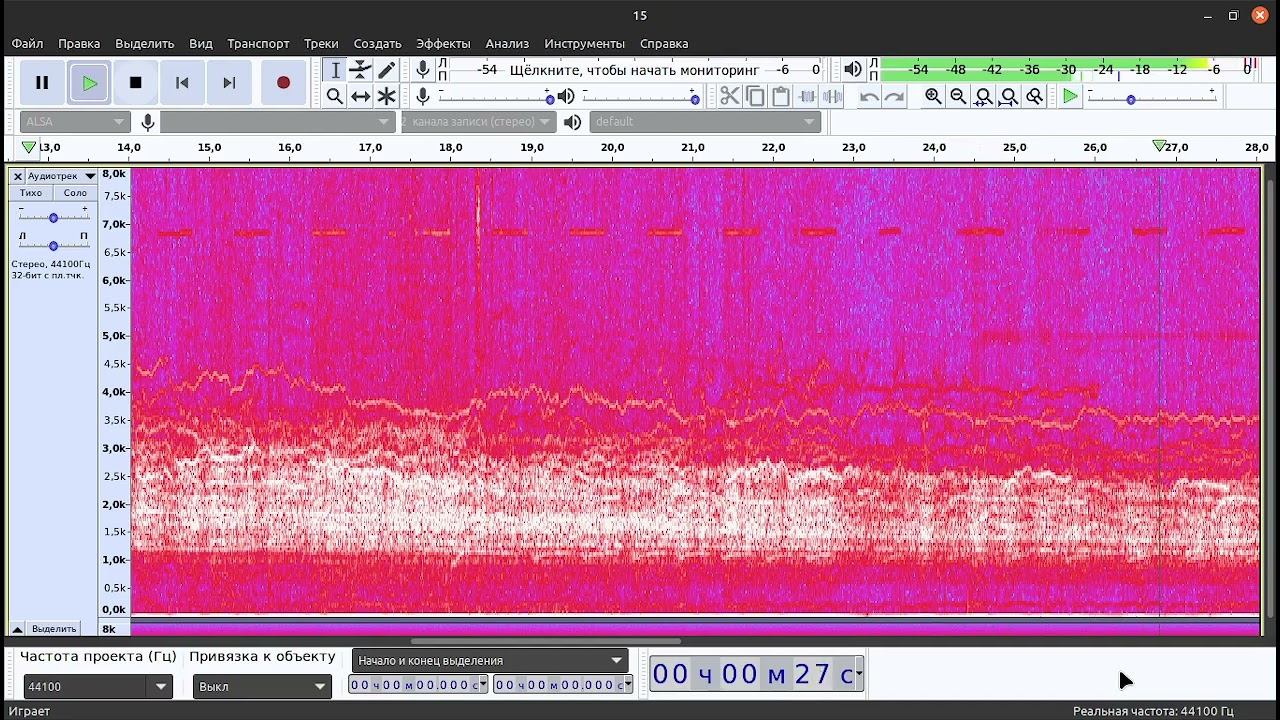Skip to the start of the project
This screenshot has width=1280, height=720.
(182, 83)
